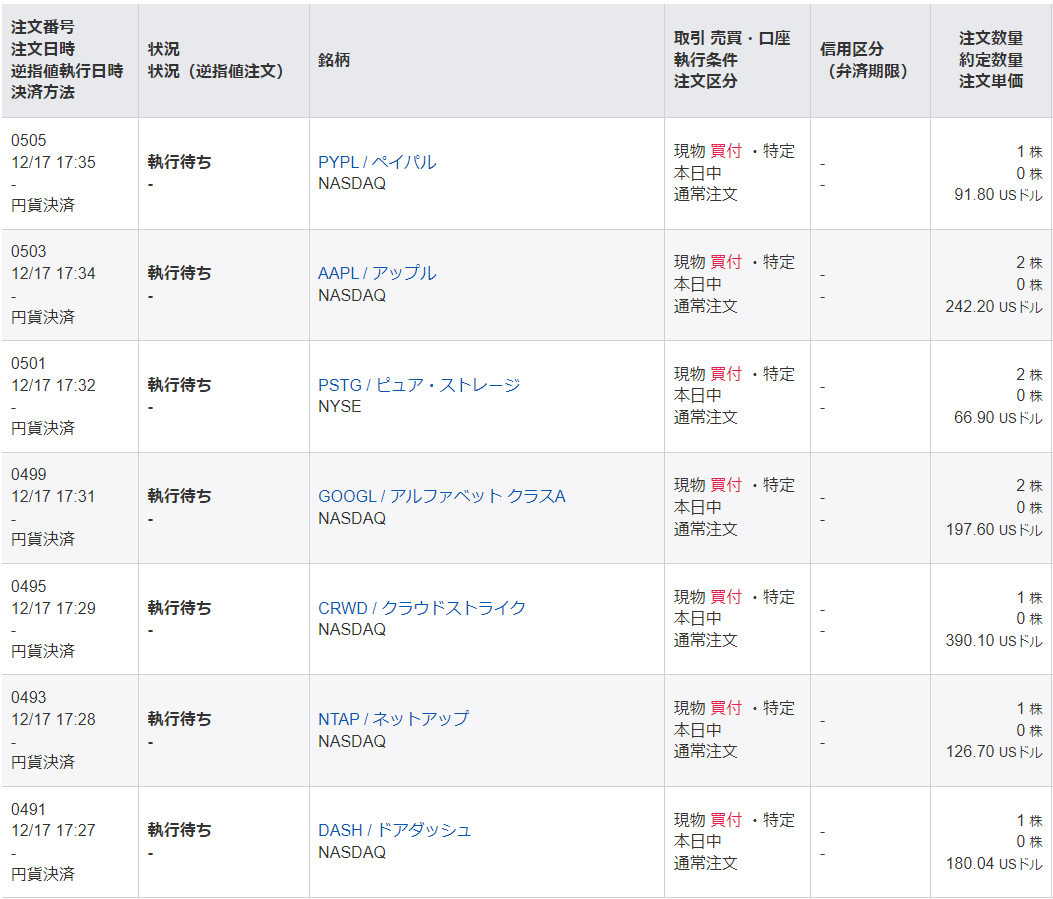Viewport: 1053px width, 899px height.
Task: Select order number 0495
Action: [x=29, y=586]
